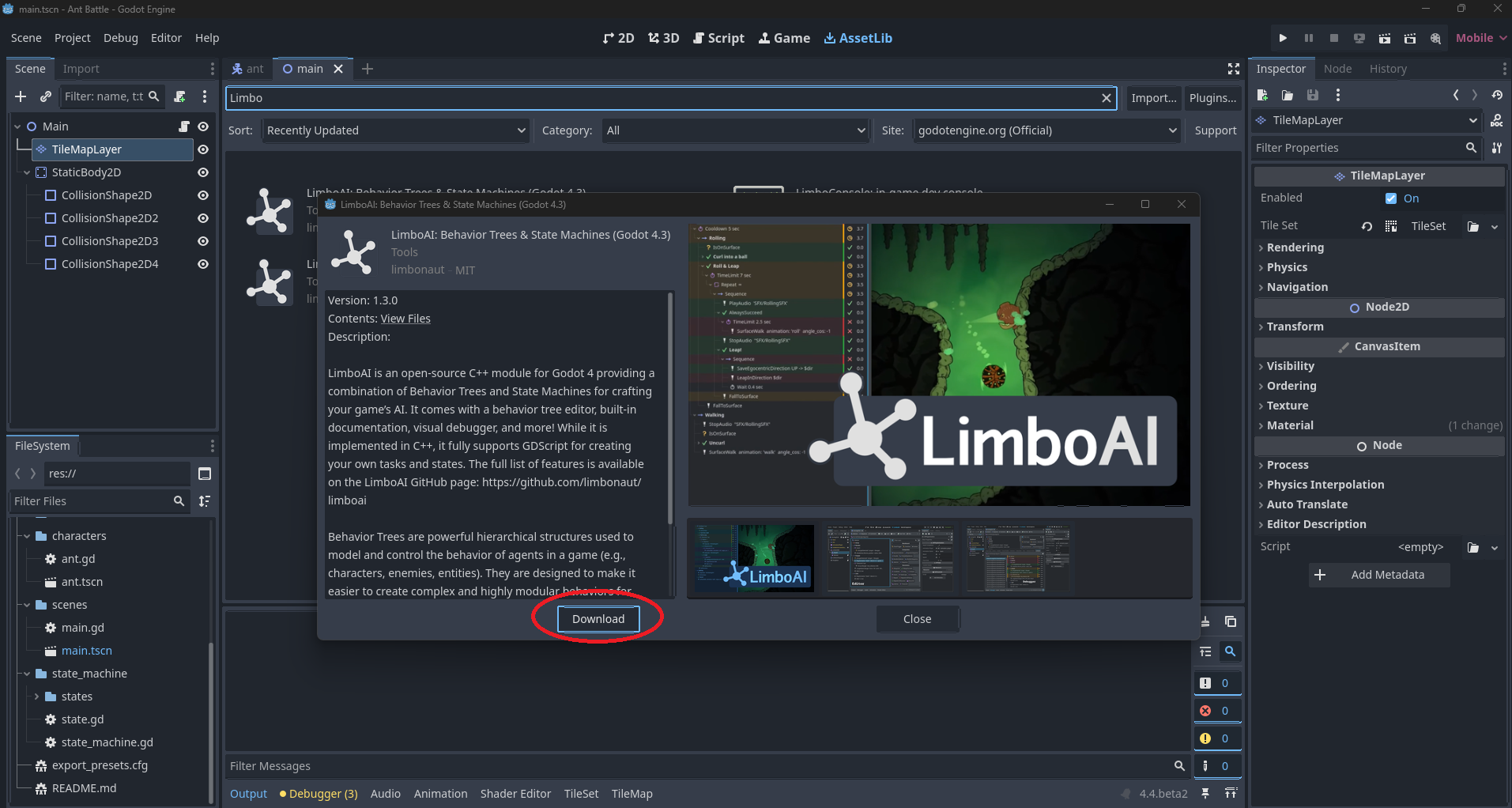
Task: Collapse the characters folder
Action: (27, 536)
